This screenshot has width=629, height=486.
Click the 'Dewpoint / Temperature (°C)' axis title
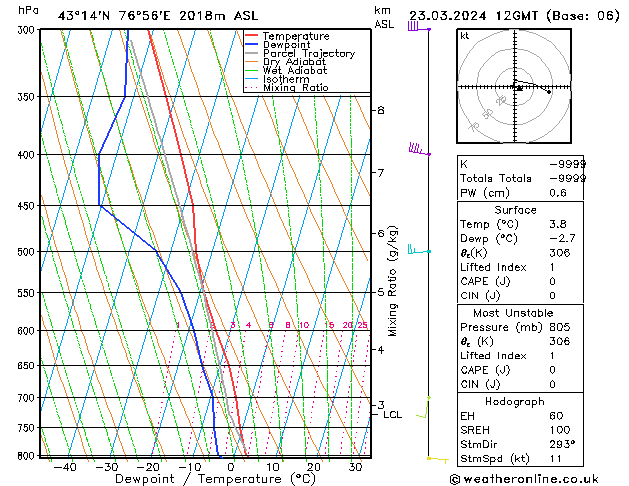pyautogui.click(x=215, y=479)
